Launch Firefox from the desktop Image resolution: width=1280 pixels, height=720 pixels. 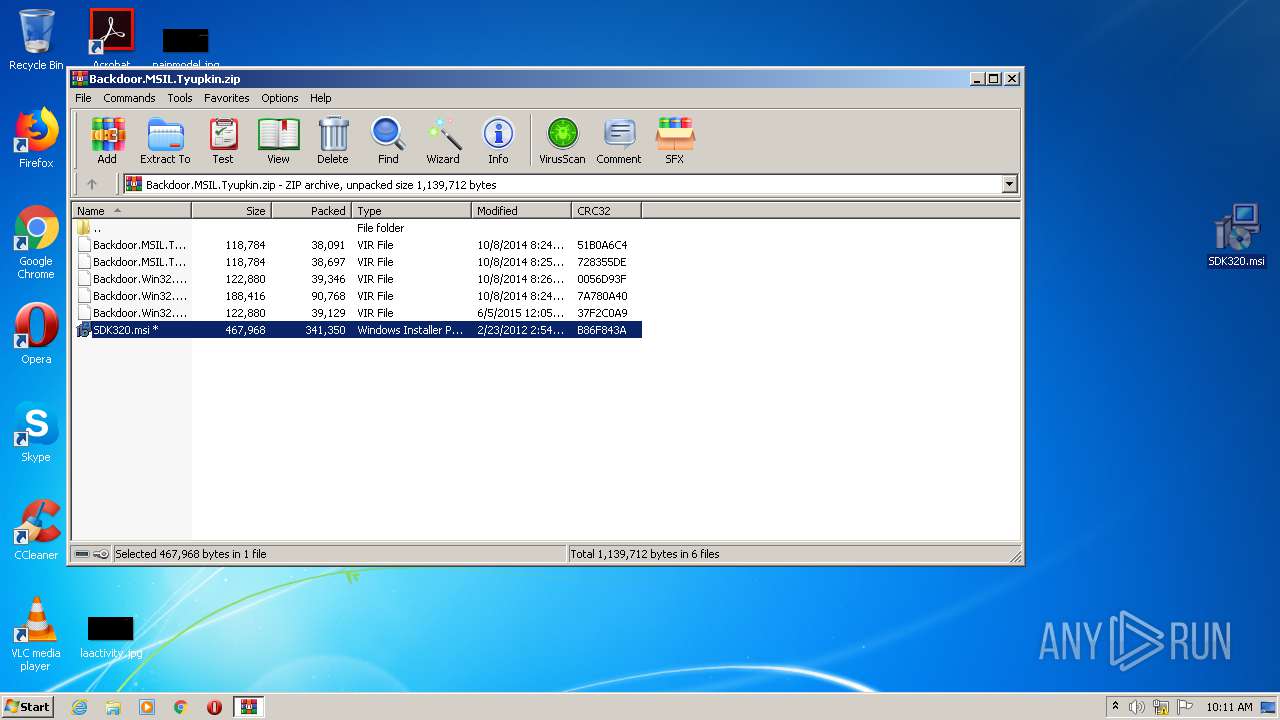point(36,138)
